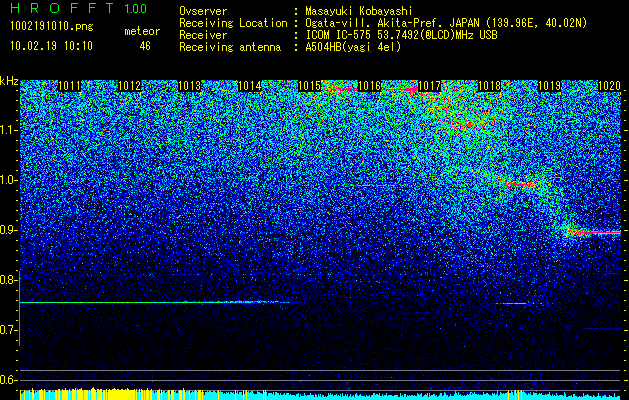Click the 1017 time marker label
Viewport: 629px width, 400px height.
tap(430, 86)
